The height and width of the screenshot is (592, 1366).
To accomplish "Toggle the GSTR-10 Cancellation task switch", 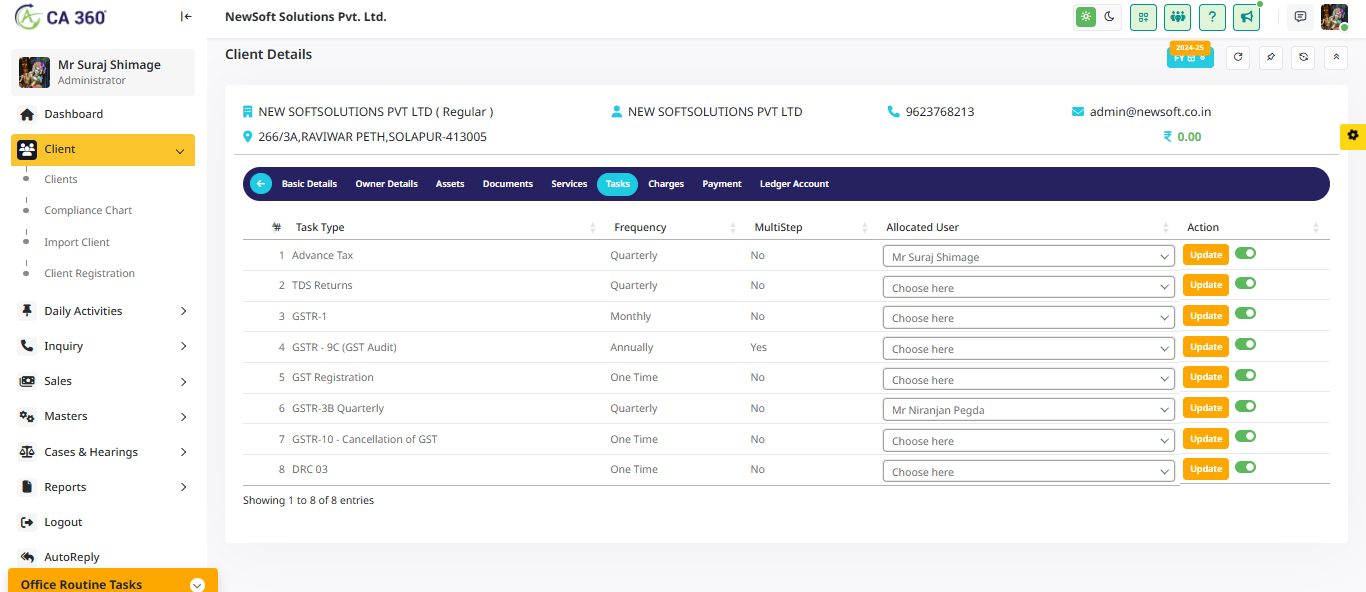I will pos(1245,436).
